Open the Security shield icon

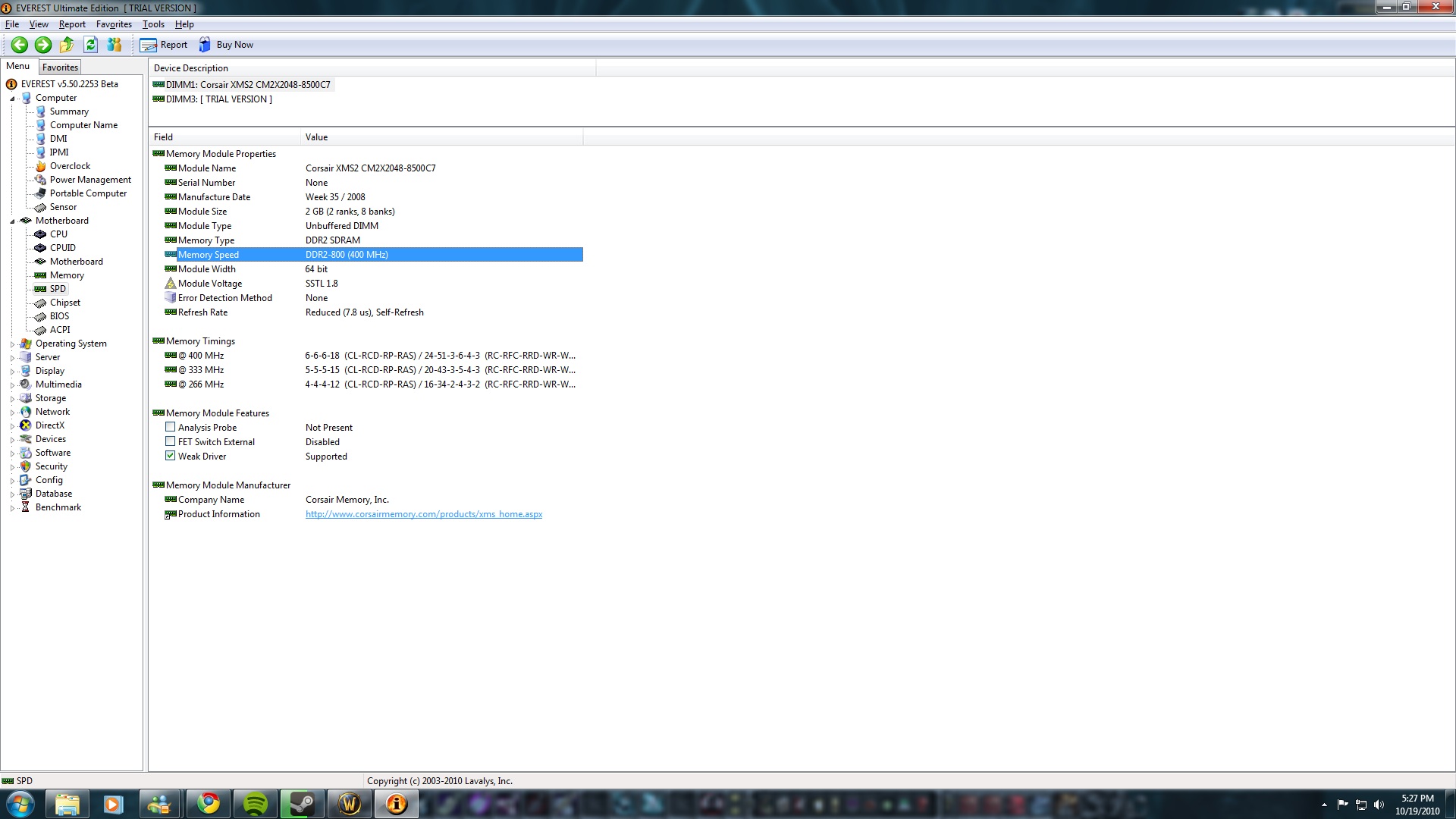tap(26, 466)
